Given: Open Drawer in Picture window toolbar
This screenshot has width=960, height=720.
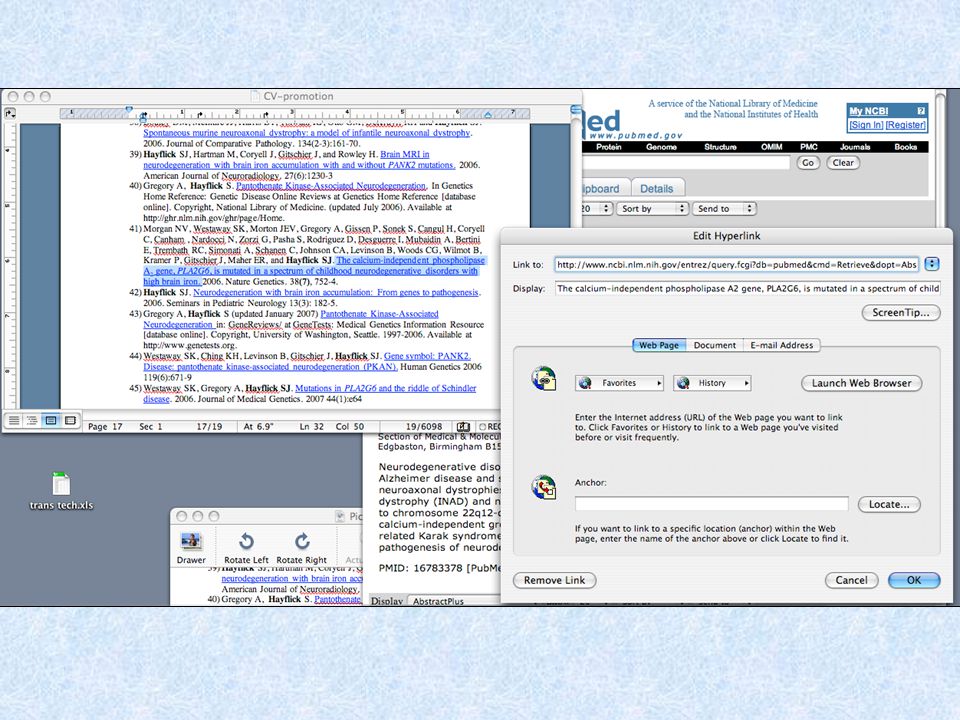Looking at the screenshot, I should click(191, 547).
